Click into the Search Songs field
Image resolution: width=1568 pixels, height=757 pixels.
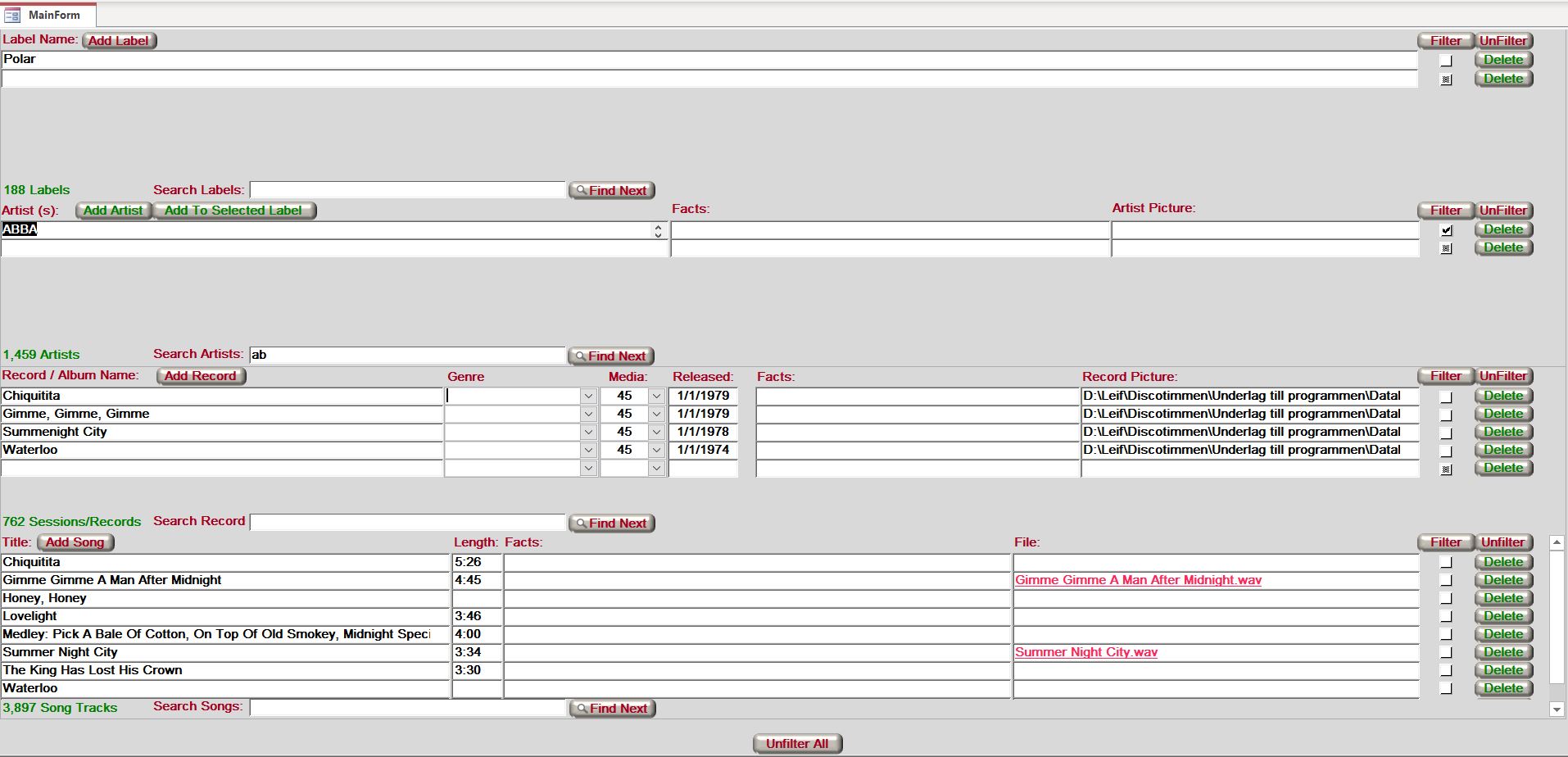tap(407, 708)
